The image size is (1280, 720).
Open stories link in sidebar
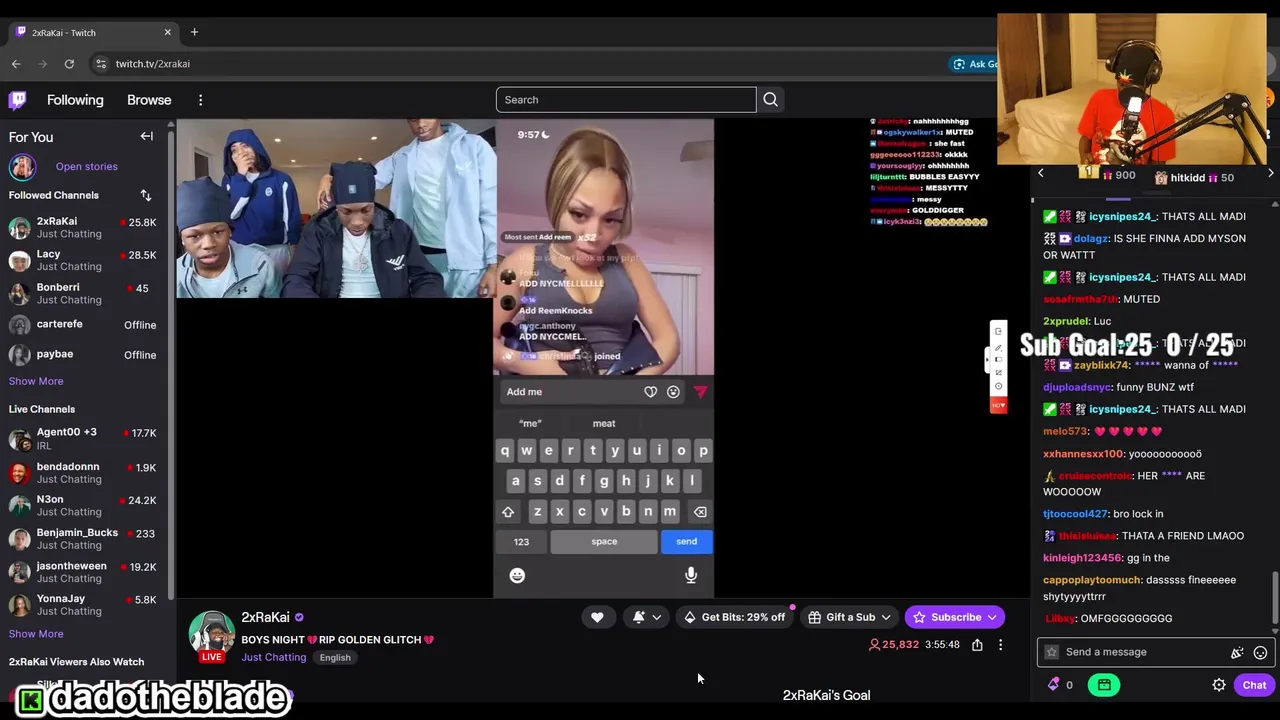point(87,167)
